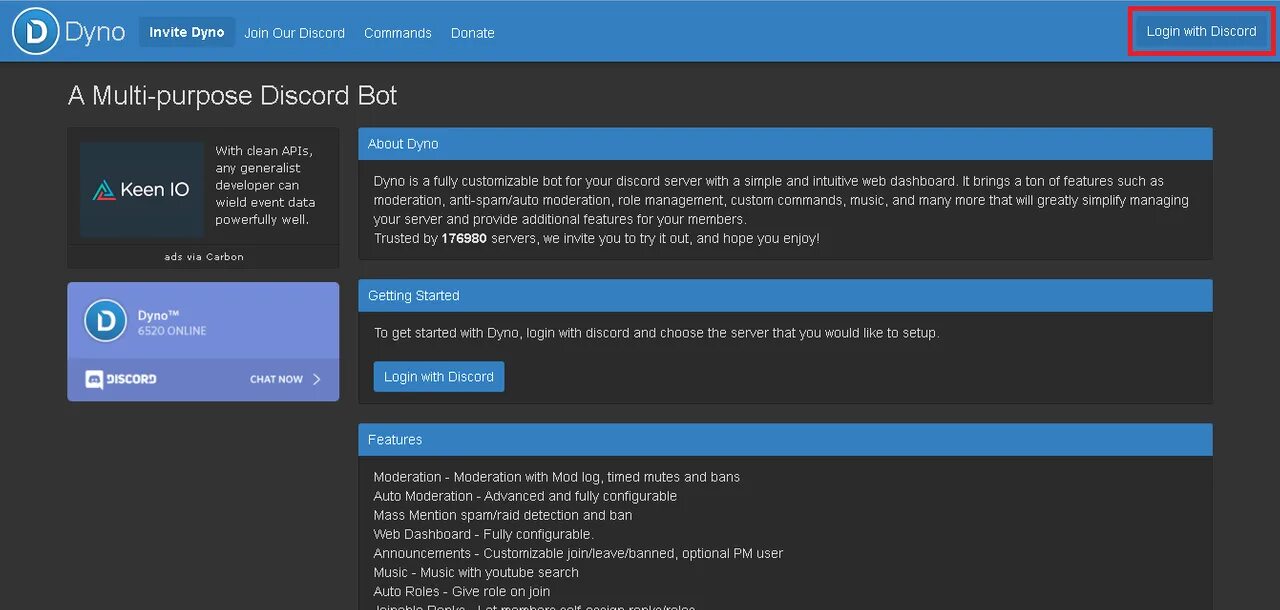Click the Discord logo in the widget

click(x=121, y=379)
